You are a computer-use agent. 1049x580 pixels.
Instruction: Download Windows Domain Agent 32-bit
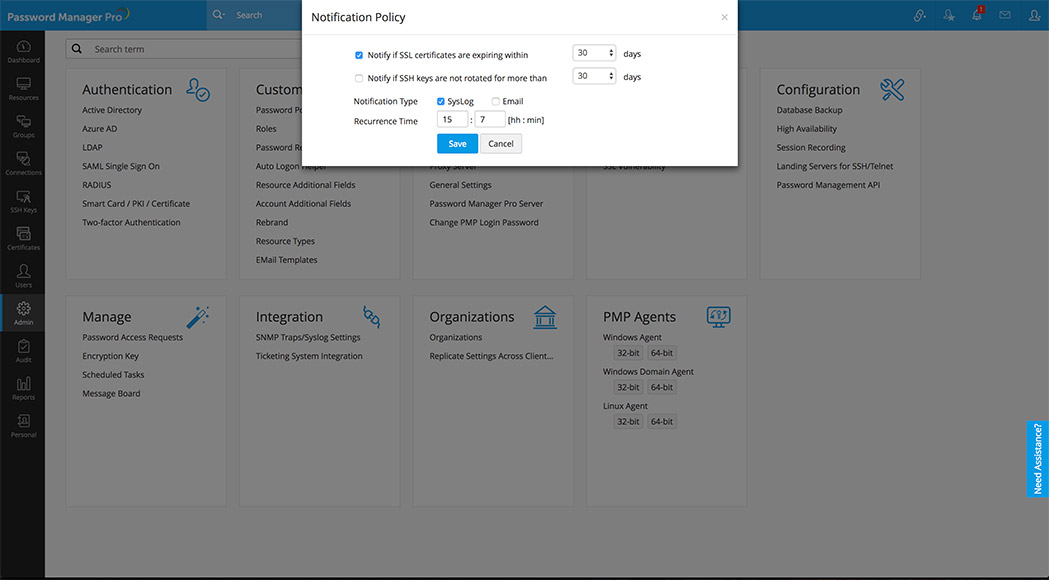(x=628, y=387)
